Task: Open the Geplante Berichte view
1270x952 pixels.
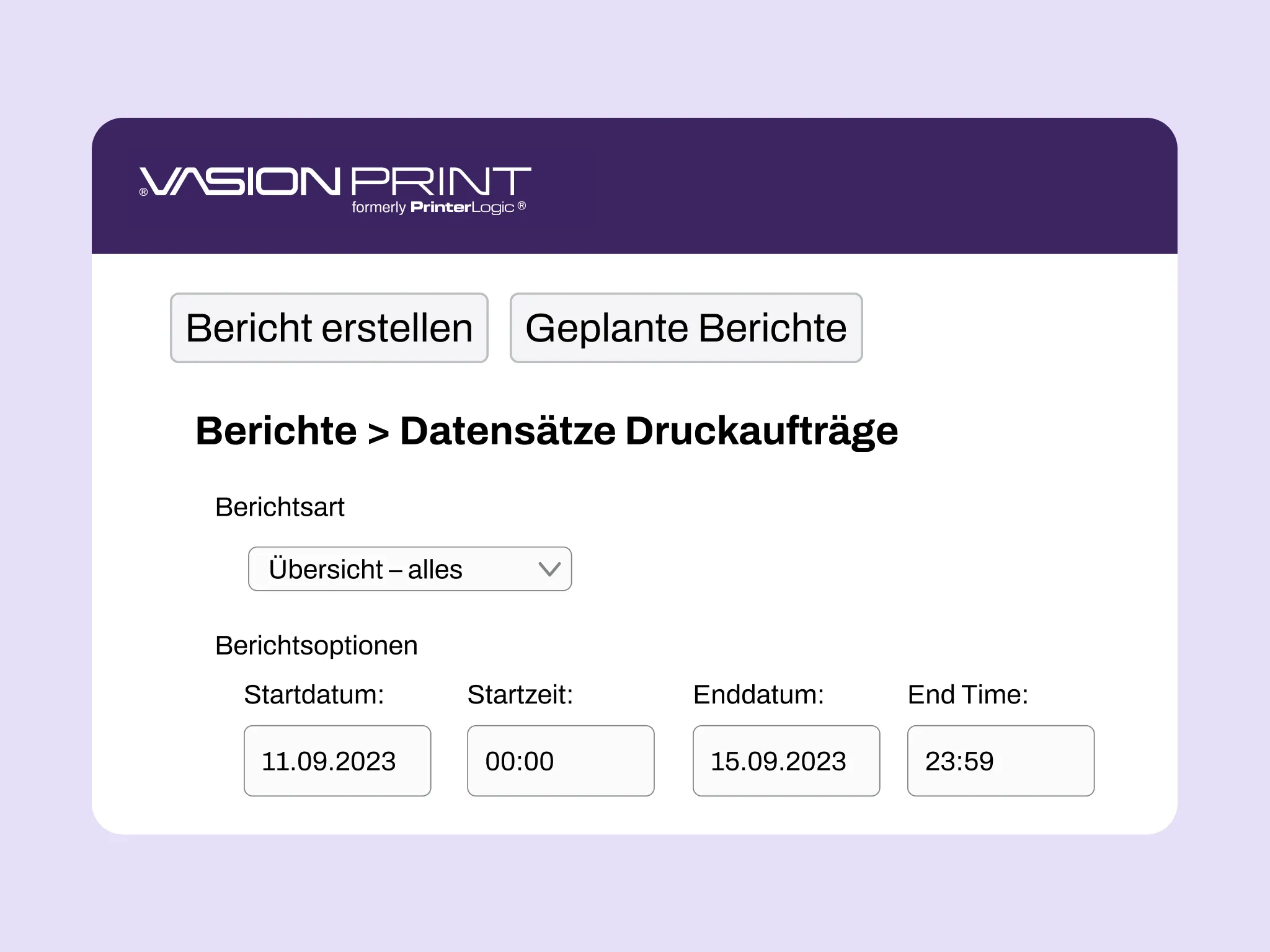Action: tap(686, 328)
